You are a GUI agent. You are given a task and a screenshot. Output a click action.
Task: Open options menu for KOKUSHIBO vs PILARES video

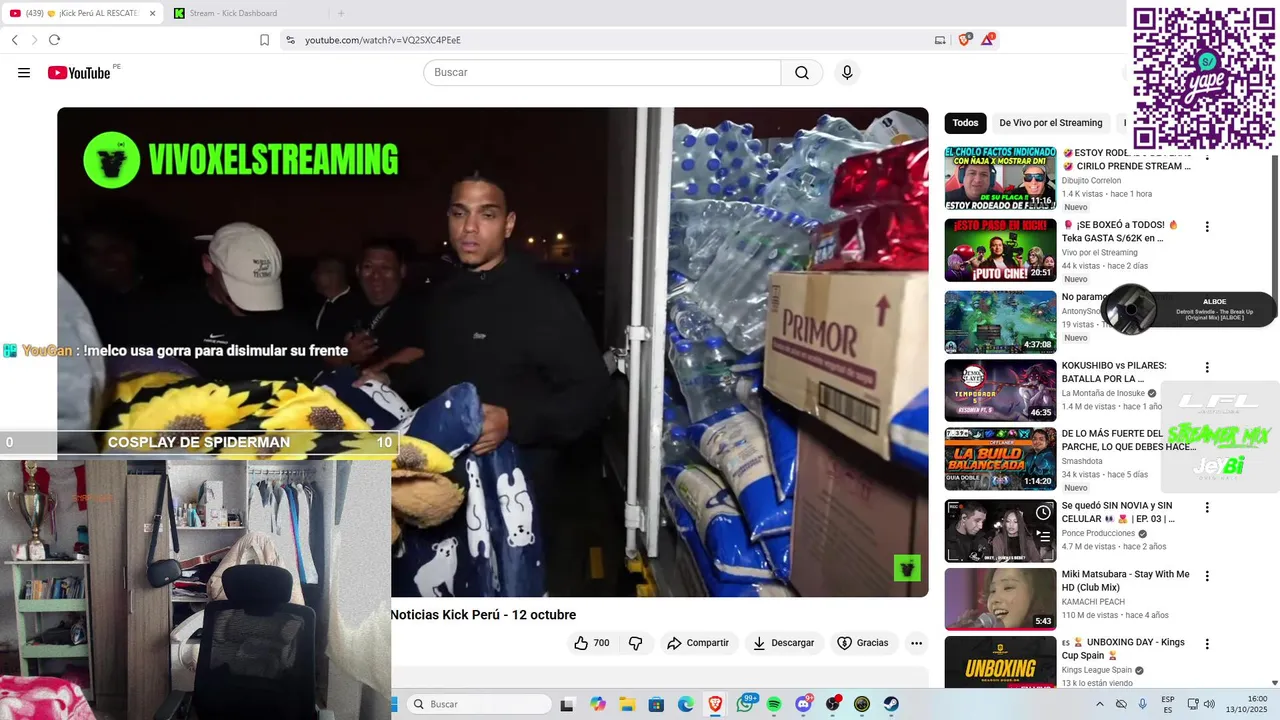tap(1207, 368)
